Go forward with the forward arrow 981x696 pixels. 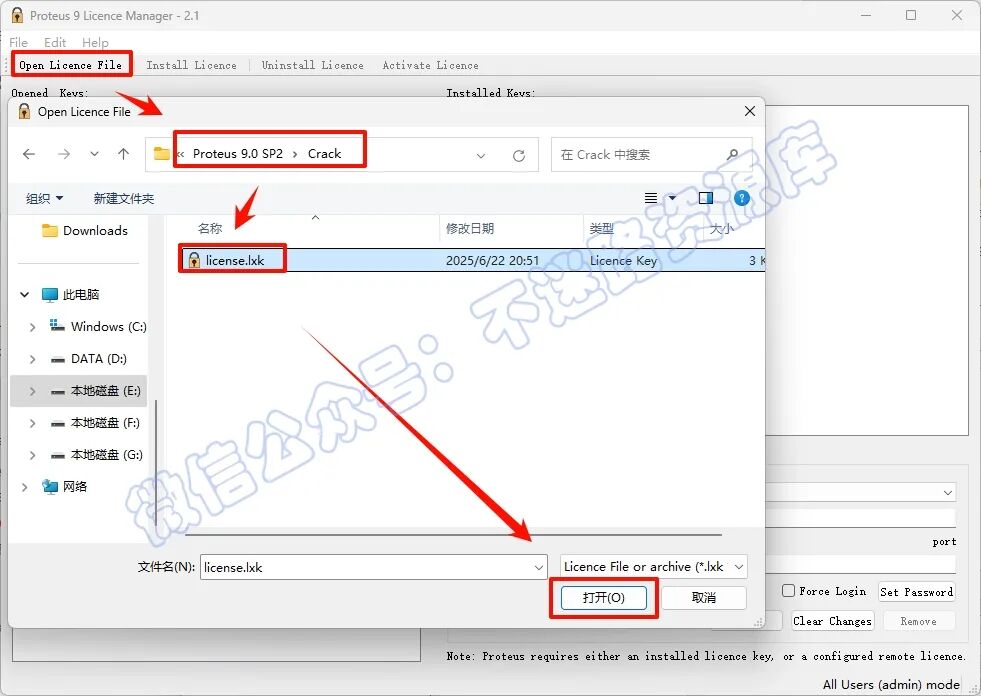click(64, 154)
